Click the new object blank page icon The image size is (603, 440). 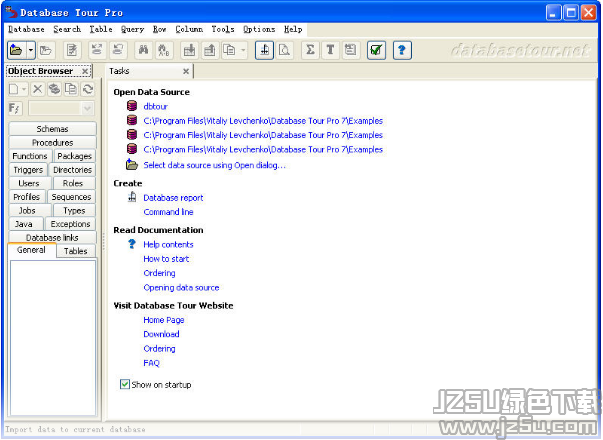pos(14,89)
